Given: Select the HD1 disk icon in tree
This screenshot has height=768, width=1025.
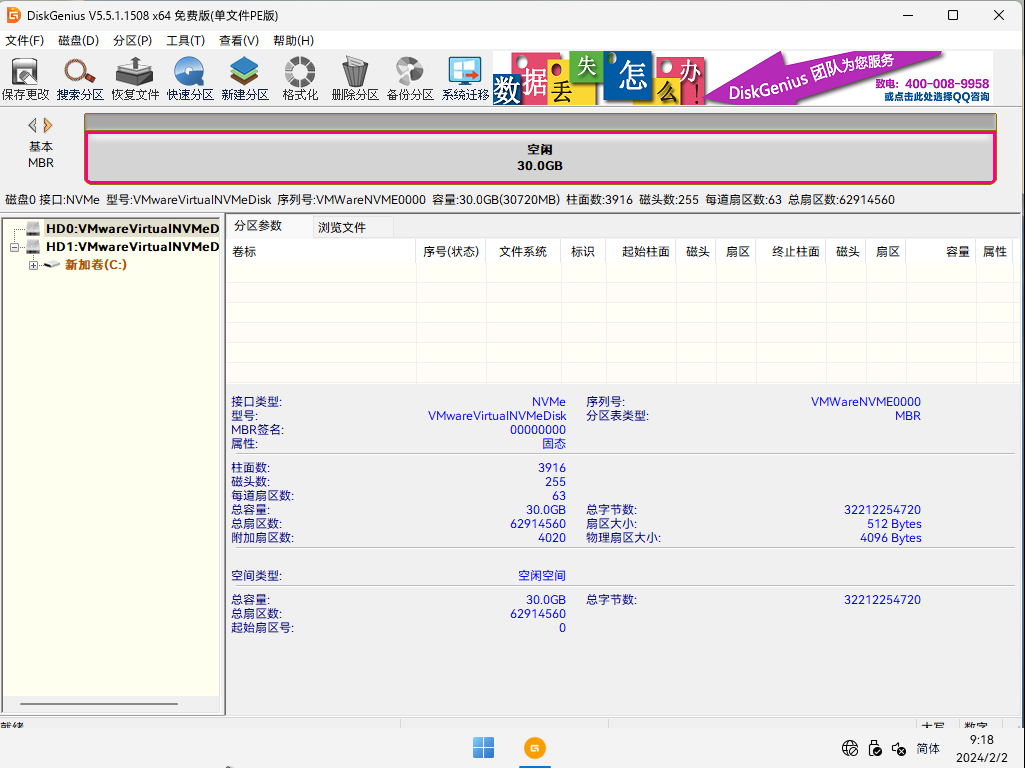Looking at the screenshot, I should coord(33,246).
